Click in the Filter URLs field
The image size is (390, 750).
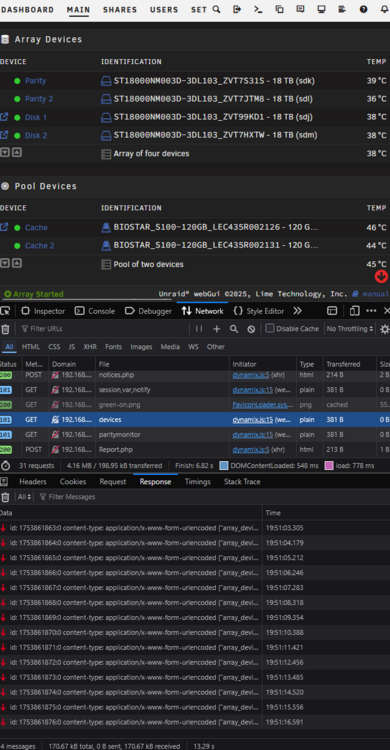[105, 329]
